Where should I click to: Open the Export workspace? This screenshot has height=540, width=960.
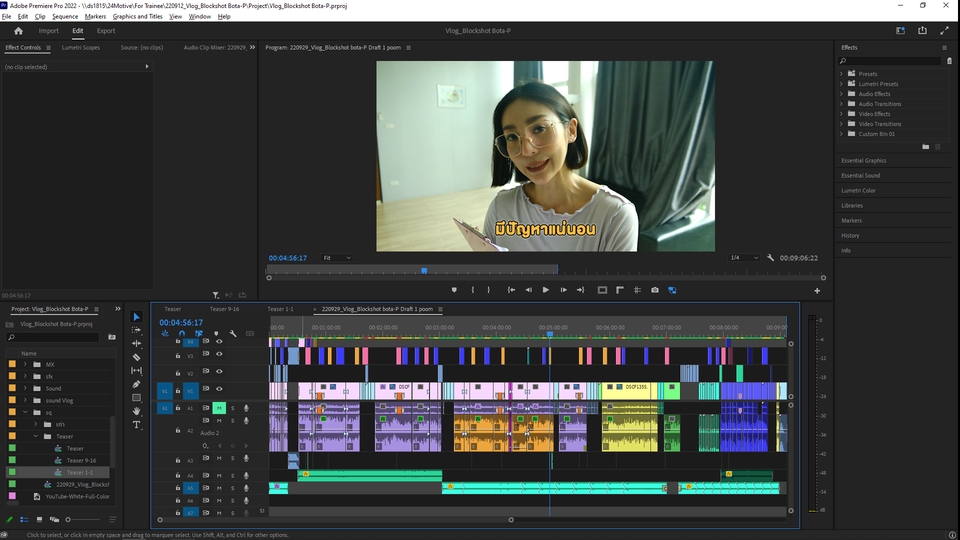pos(106,31)
